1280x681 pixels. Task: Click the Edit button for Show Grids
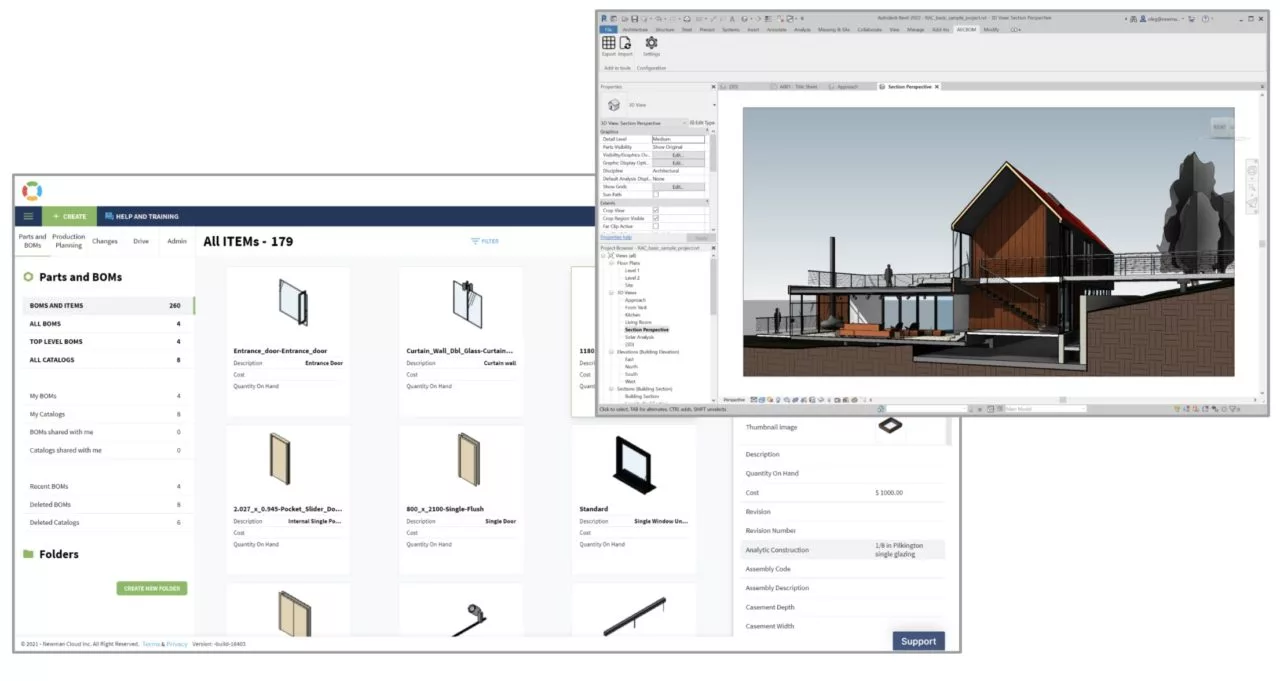pos(677,187)
